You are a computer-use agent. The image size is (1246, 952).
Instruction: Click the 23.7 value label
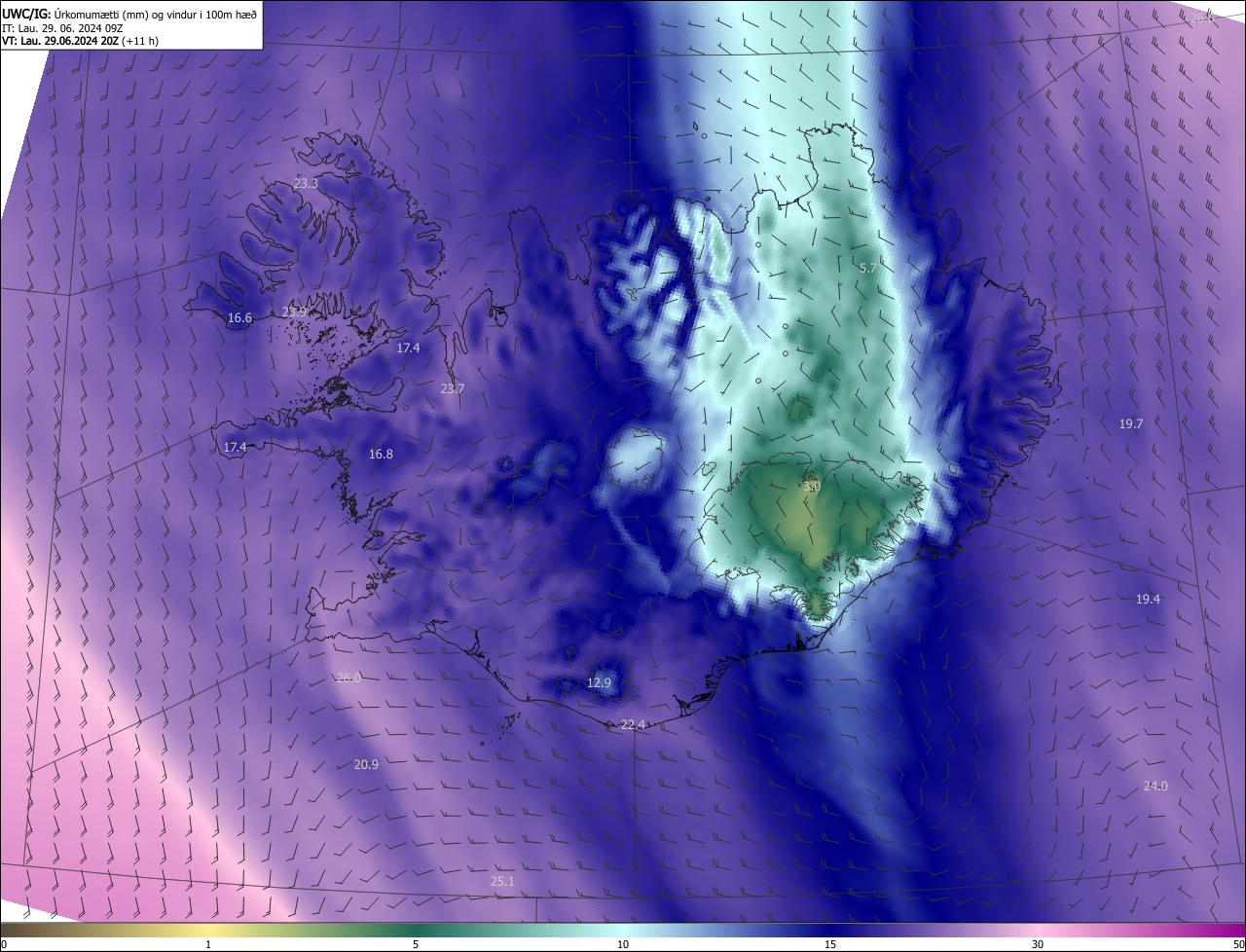point(453,388)
